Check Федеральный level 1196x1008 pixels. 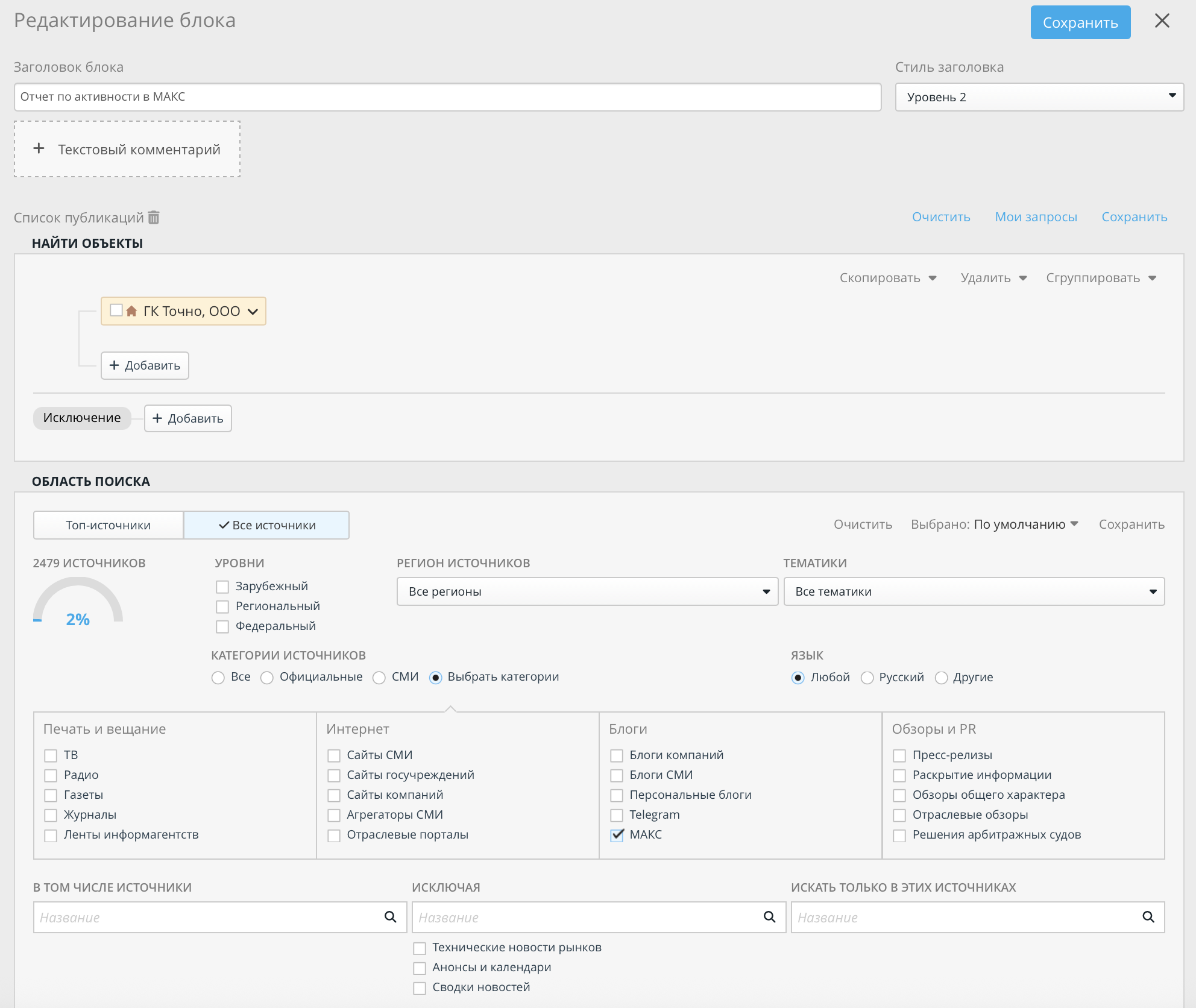(x=222, y=626)
